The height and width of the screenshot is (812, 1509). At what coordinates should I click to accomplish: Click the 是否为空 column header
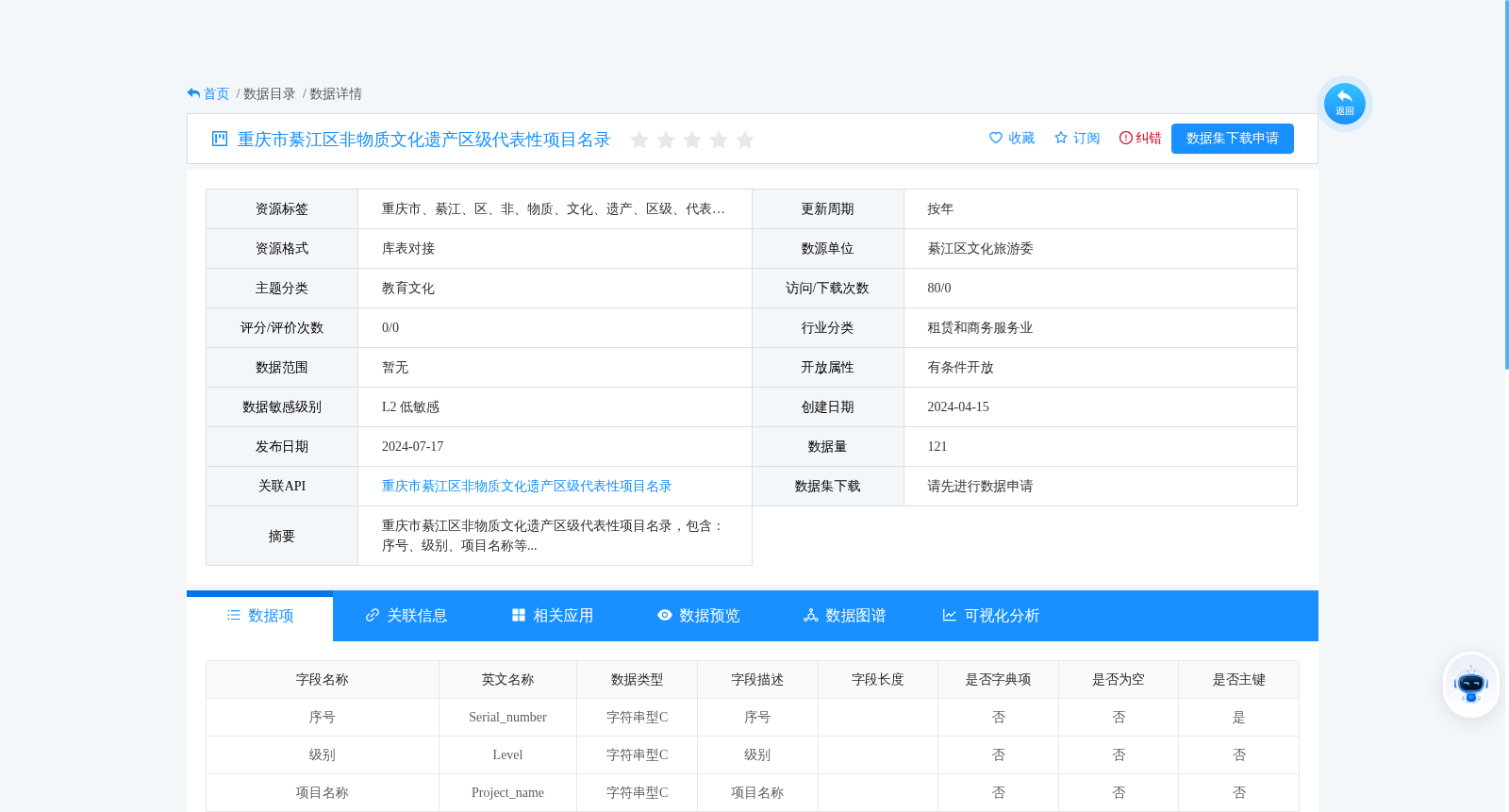click(1119, 680)
